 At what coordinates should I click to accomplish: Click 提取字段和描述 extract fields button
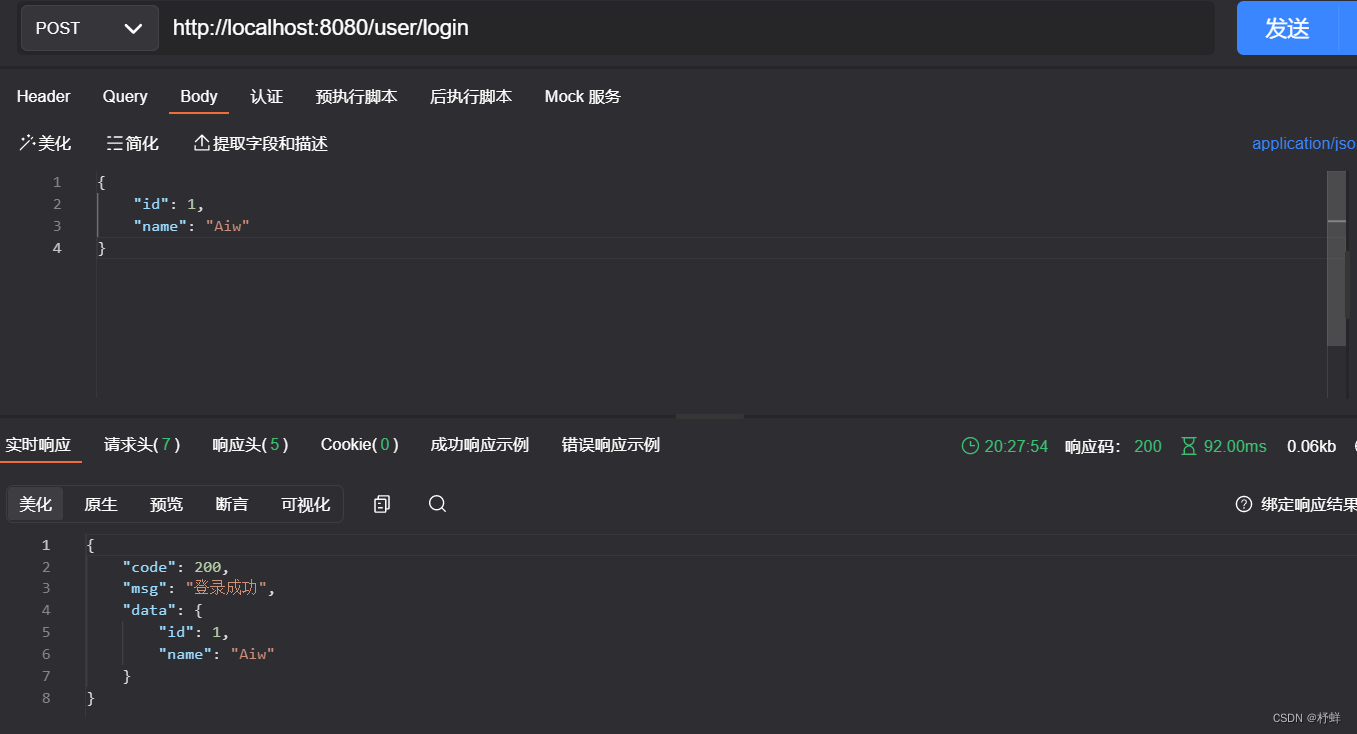point(261,143)
